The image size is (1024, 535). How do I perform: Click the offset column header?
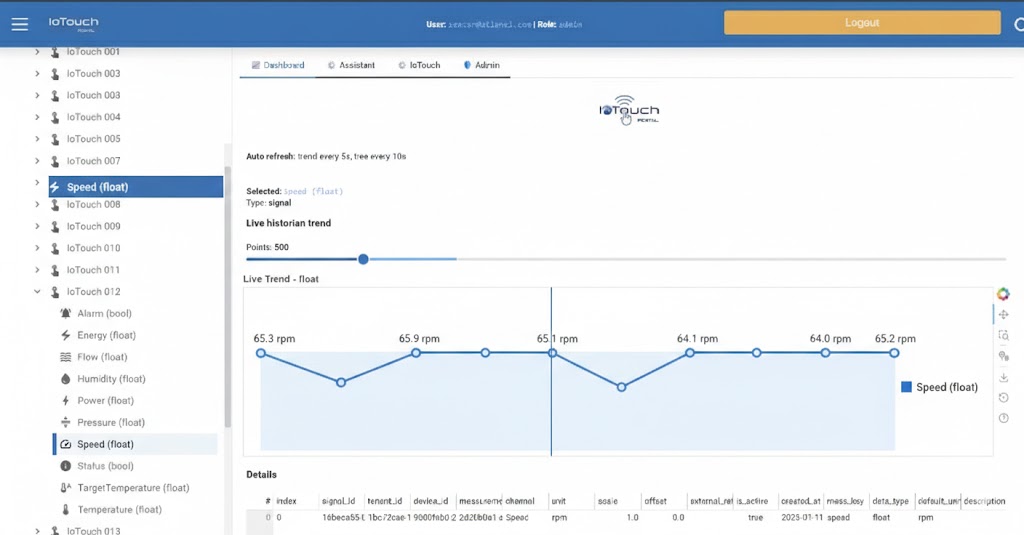[x=655, y=501]
